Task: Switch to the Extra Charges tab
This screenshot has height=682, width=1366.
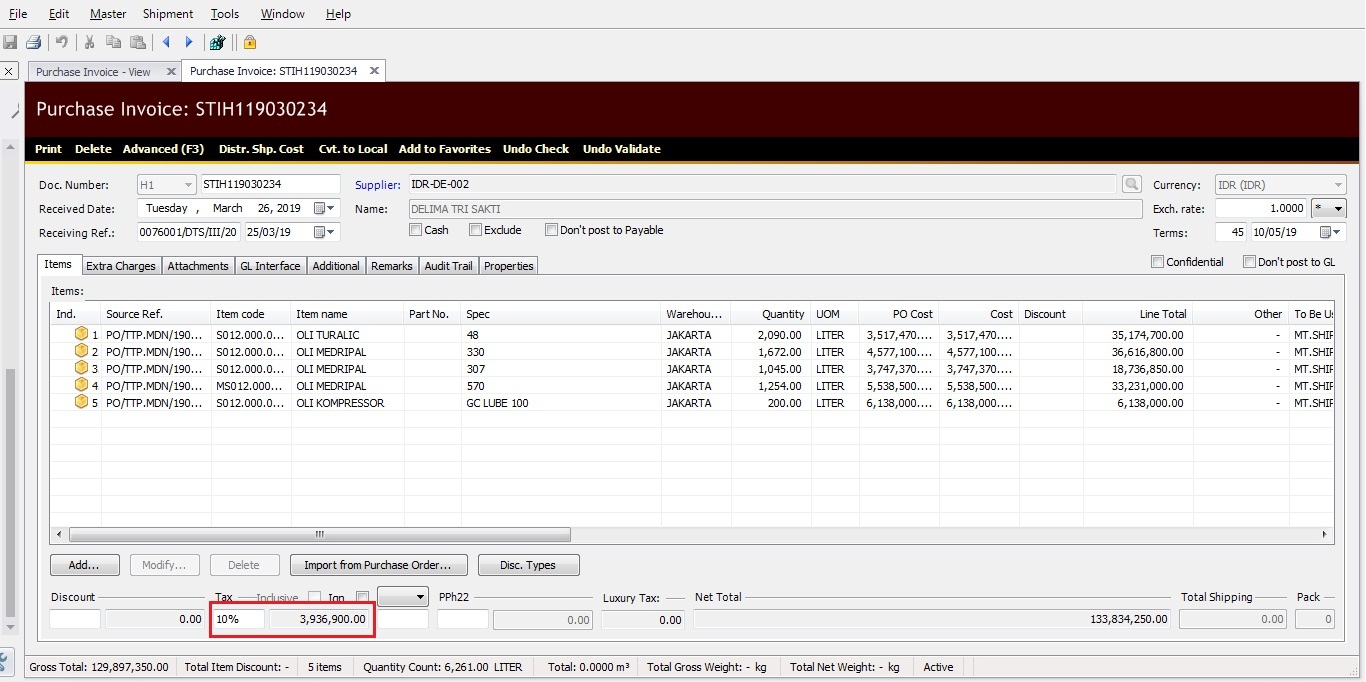Action: click(x=120, y=266)
